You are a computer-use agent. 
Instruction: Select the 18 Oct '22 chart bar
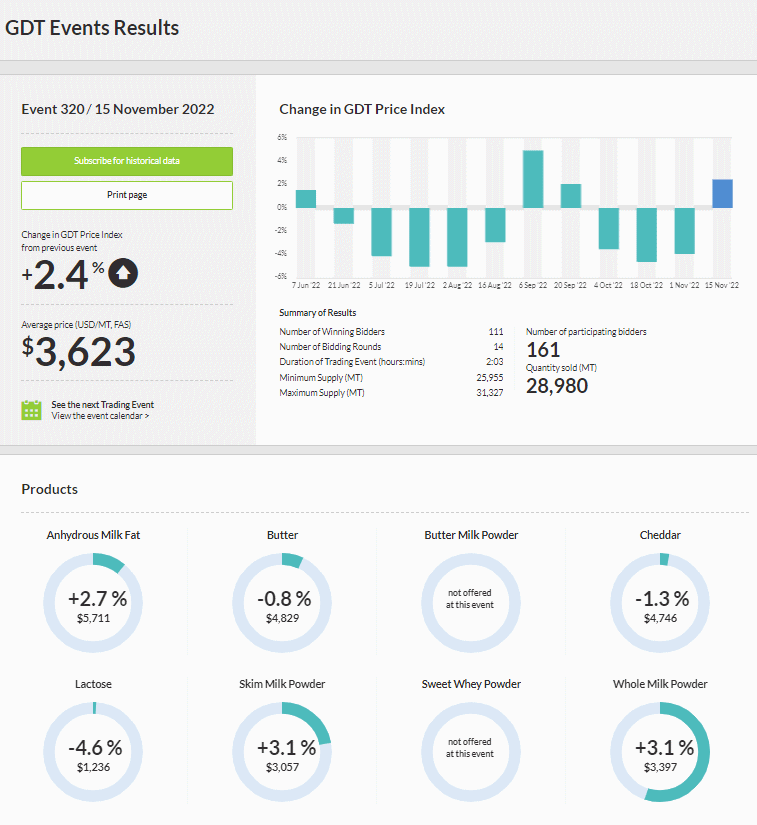tap(647, 235)
